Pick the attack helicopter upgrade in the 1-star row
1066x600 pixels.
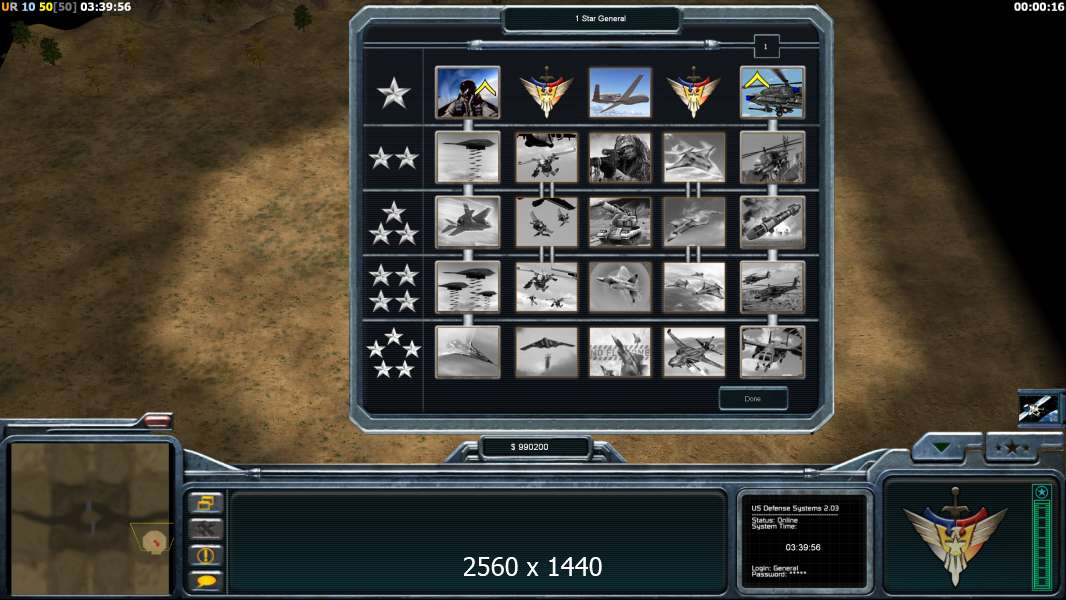coord(772,92)
